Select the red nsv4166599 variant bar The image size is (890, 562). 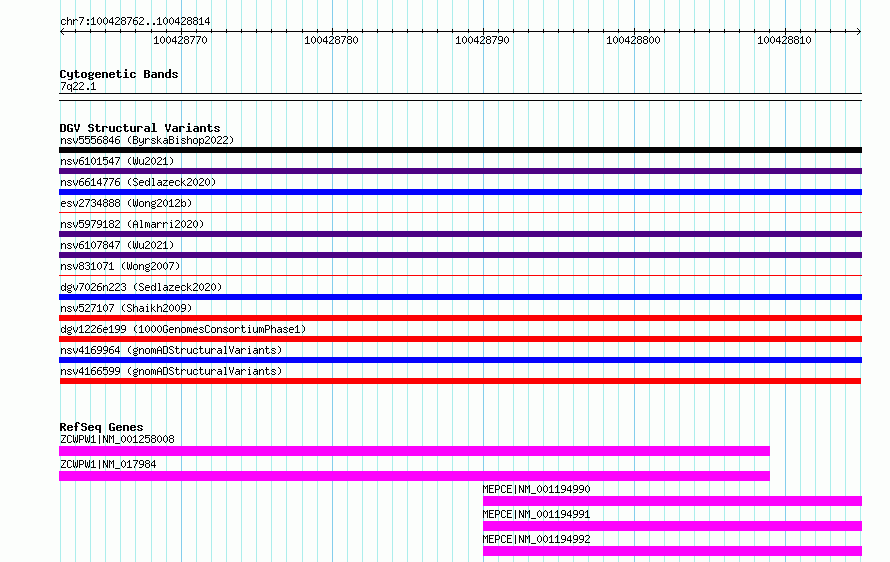coord(460,381)
